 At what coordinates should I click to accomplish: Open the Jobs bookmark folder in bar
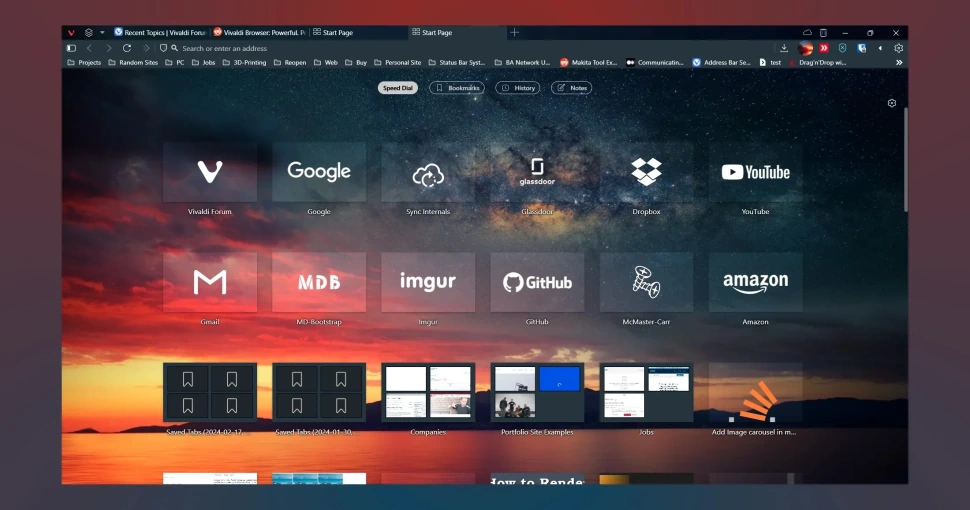coord(204,63)
